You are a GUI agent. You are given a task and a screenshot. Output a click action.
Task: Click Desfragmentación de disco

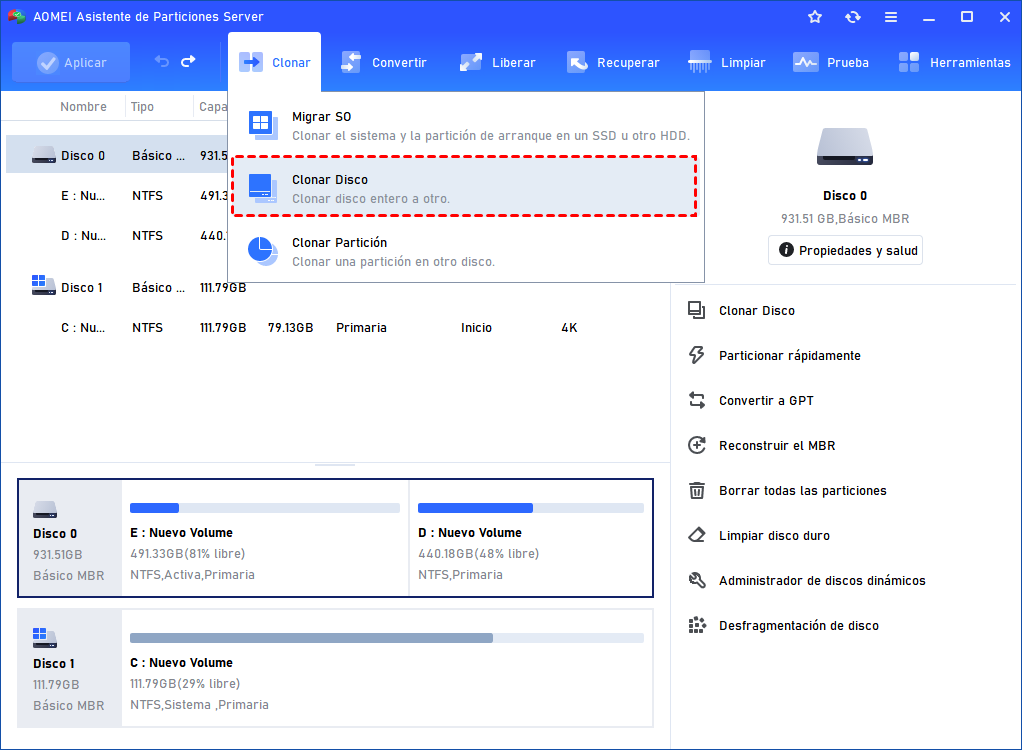pos(799,626)
